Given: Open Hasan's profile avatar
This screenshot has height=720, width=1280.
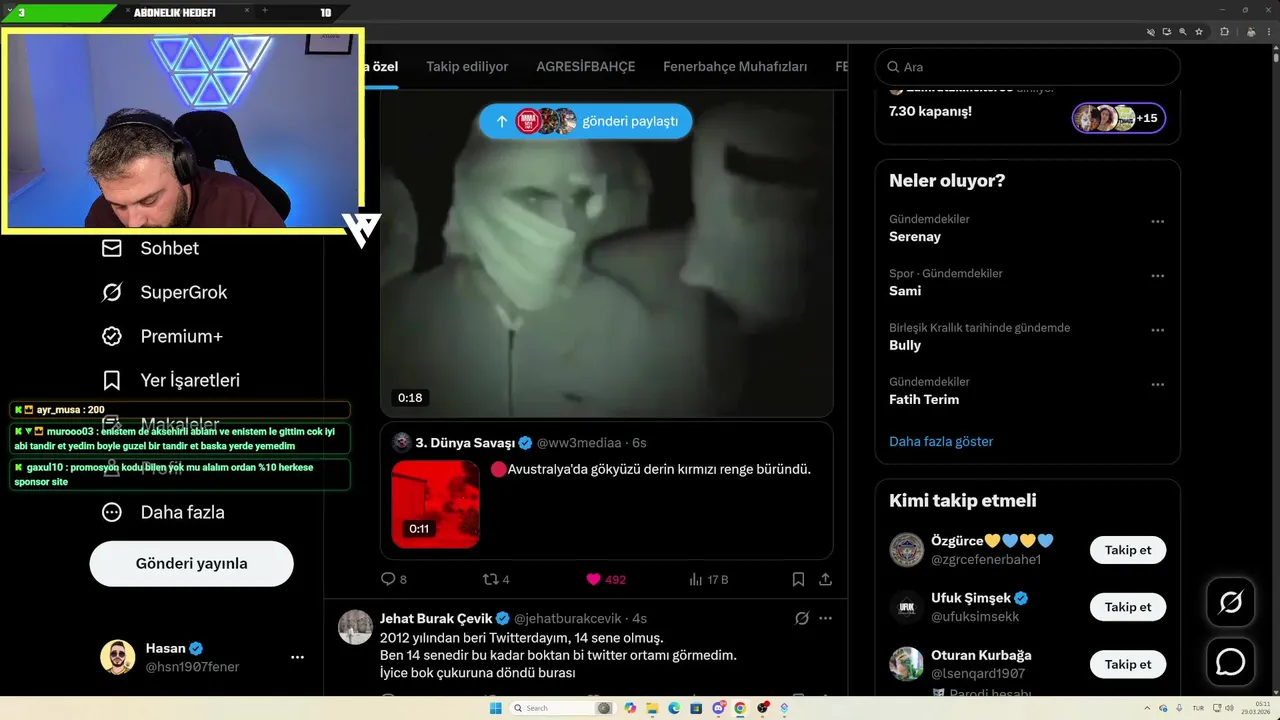Looking at the screenshot, I should (x=117, y=657).
